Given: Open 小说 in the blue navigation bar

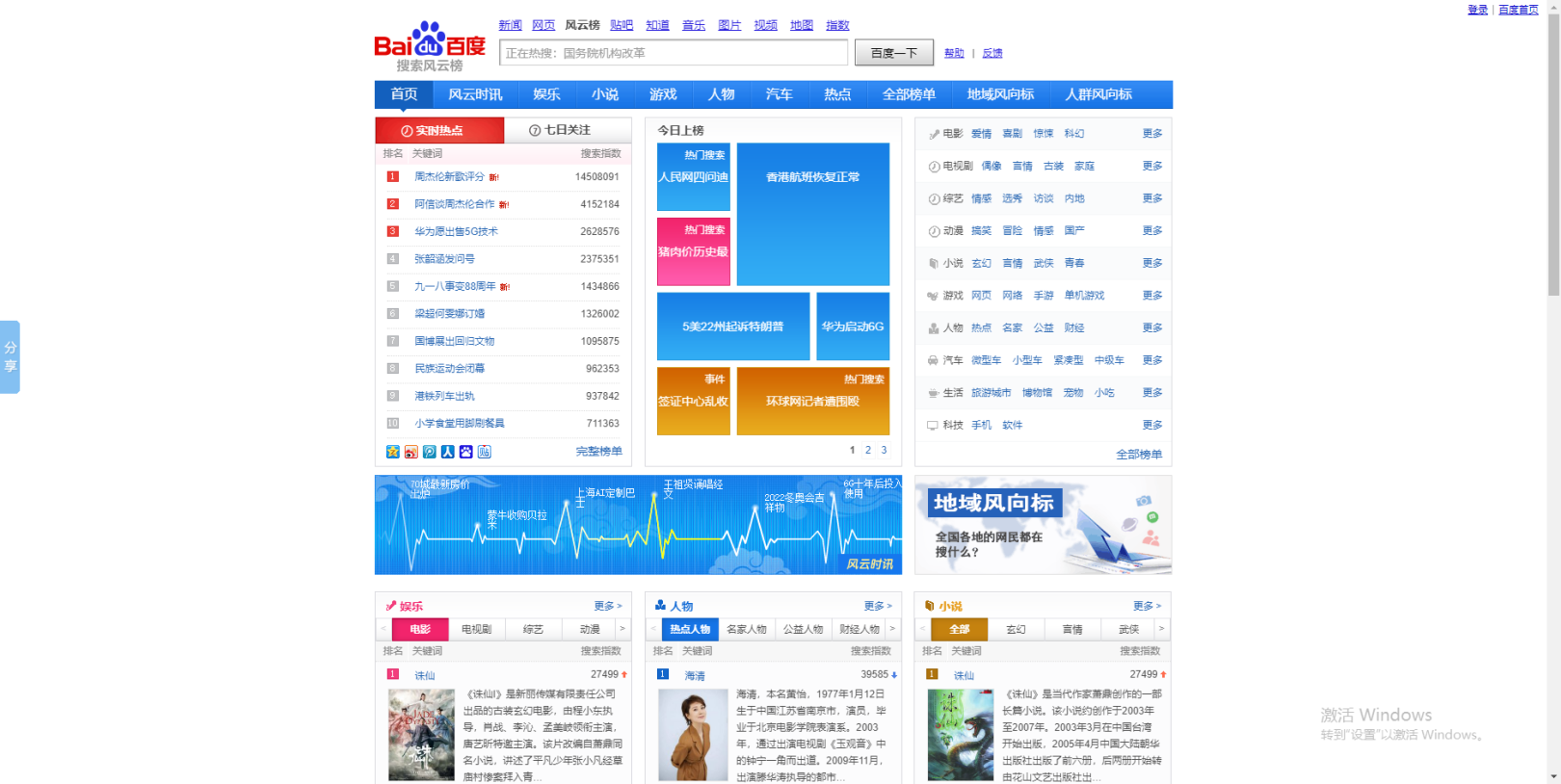Looking at the screenshot, I should [605, 94].
